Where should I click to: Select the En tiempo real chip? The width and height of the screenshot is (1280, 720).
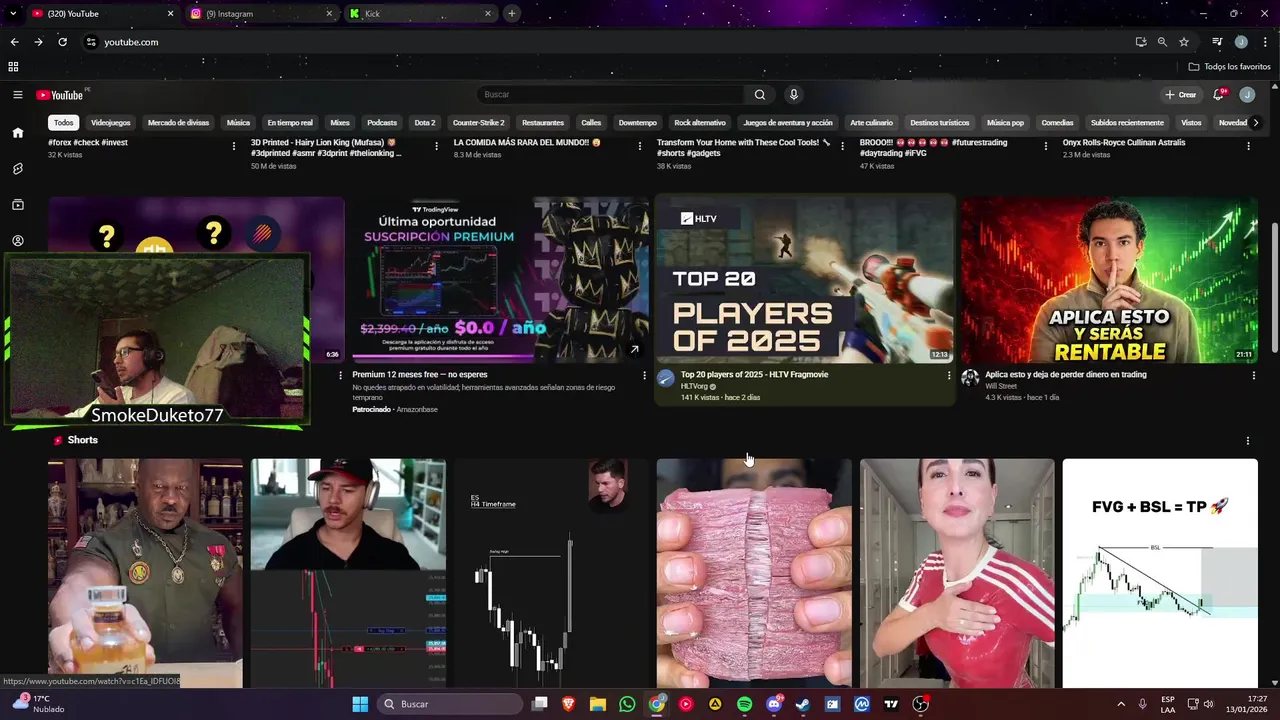click(x=290, y=123)
